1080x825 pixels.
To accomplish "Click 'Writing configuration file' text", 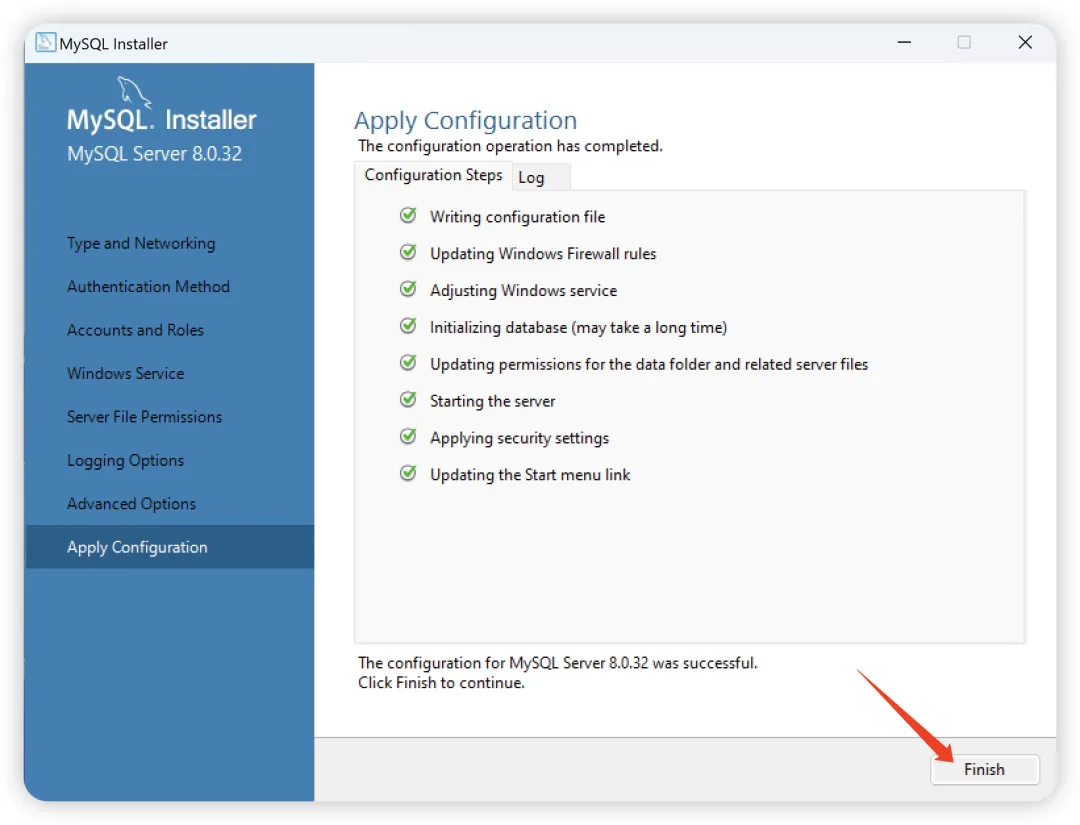I will (x=517, y=217).
